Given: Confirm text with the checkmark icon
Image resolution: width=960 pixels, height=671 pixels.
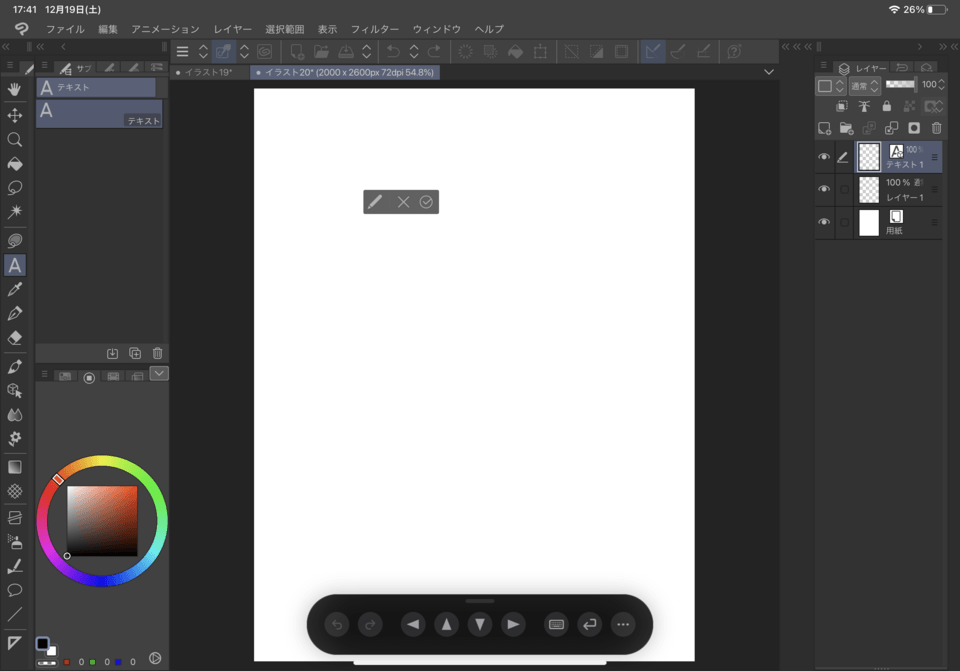Looking at the screenshot, I should 426,202.
